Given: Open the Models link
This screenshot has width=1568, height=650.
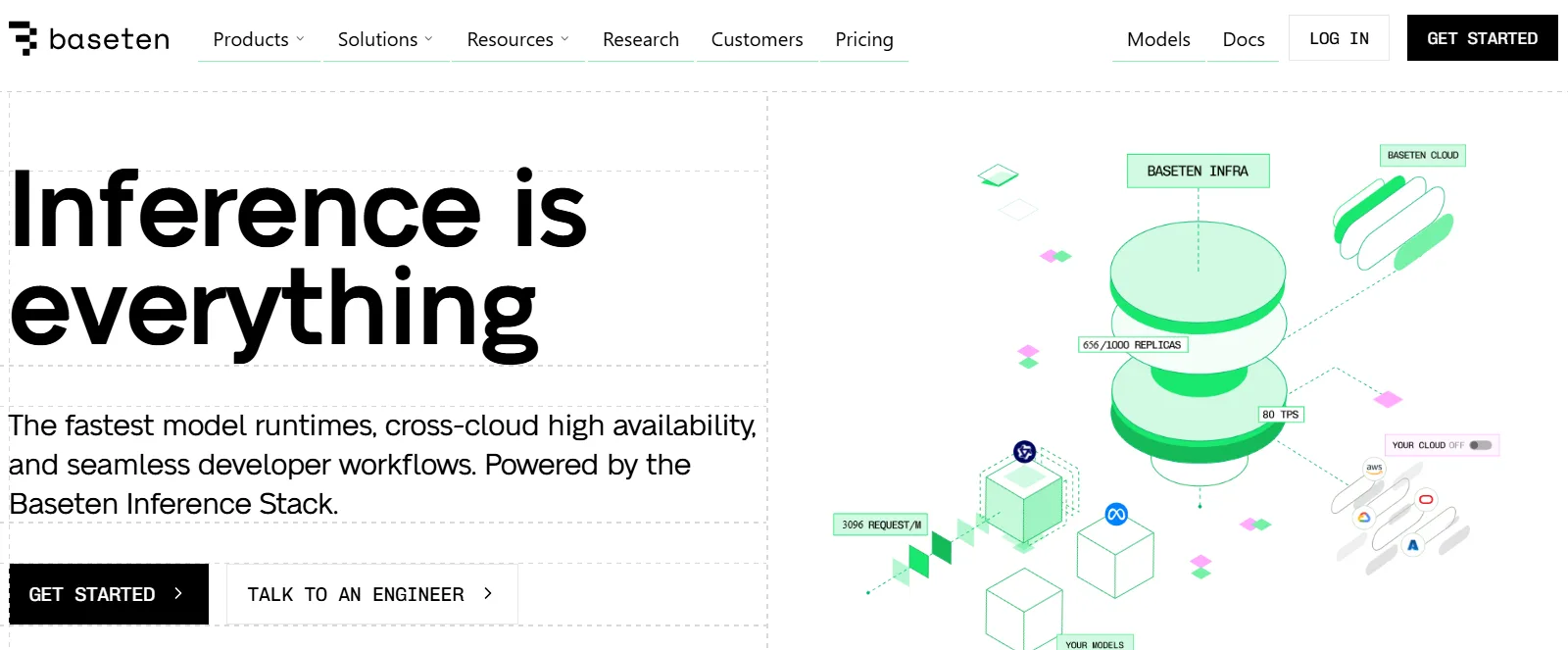Looking at the screenshot, I should [x=1158, y=39].
